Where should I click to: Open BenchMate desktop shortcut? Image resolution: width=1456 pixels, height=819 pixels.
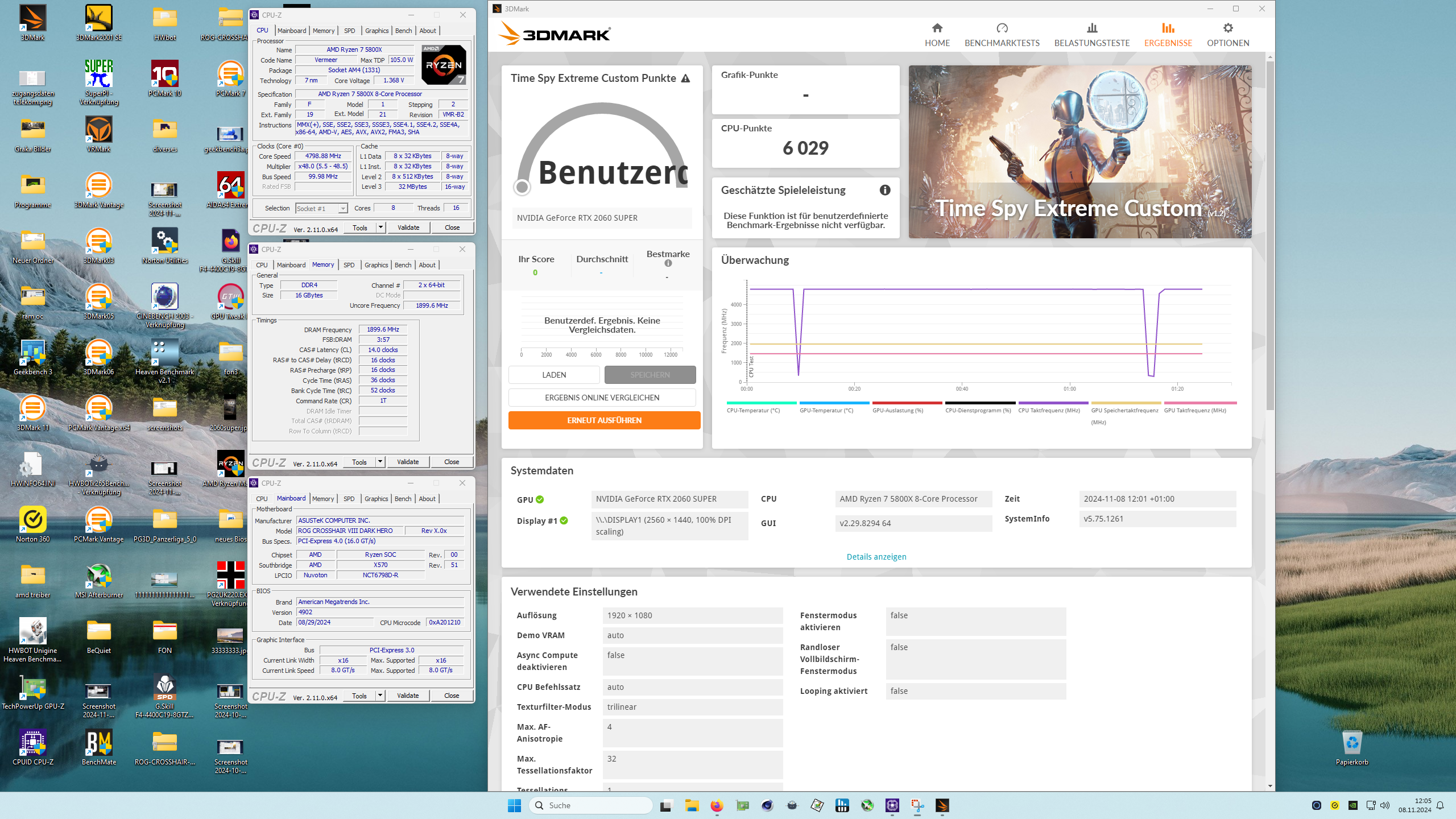[99, 747]
